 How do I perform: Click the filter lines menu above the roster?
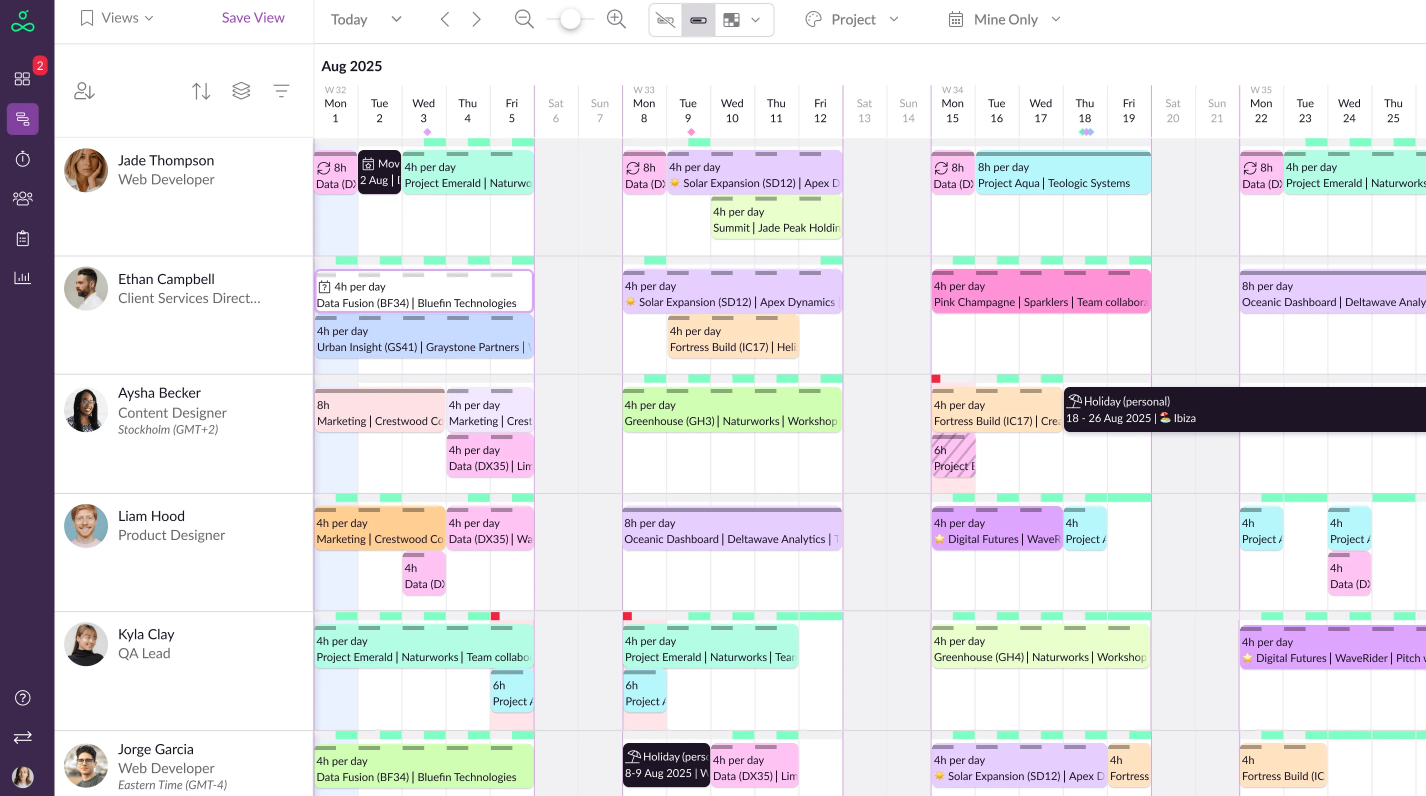point(281,91)
